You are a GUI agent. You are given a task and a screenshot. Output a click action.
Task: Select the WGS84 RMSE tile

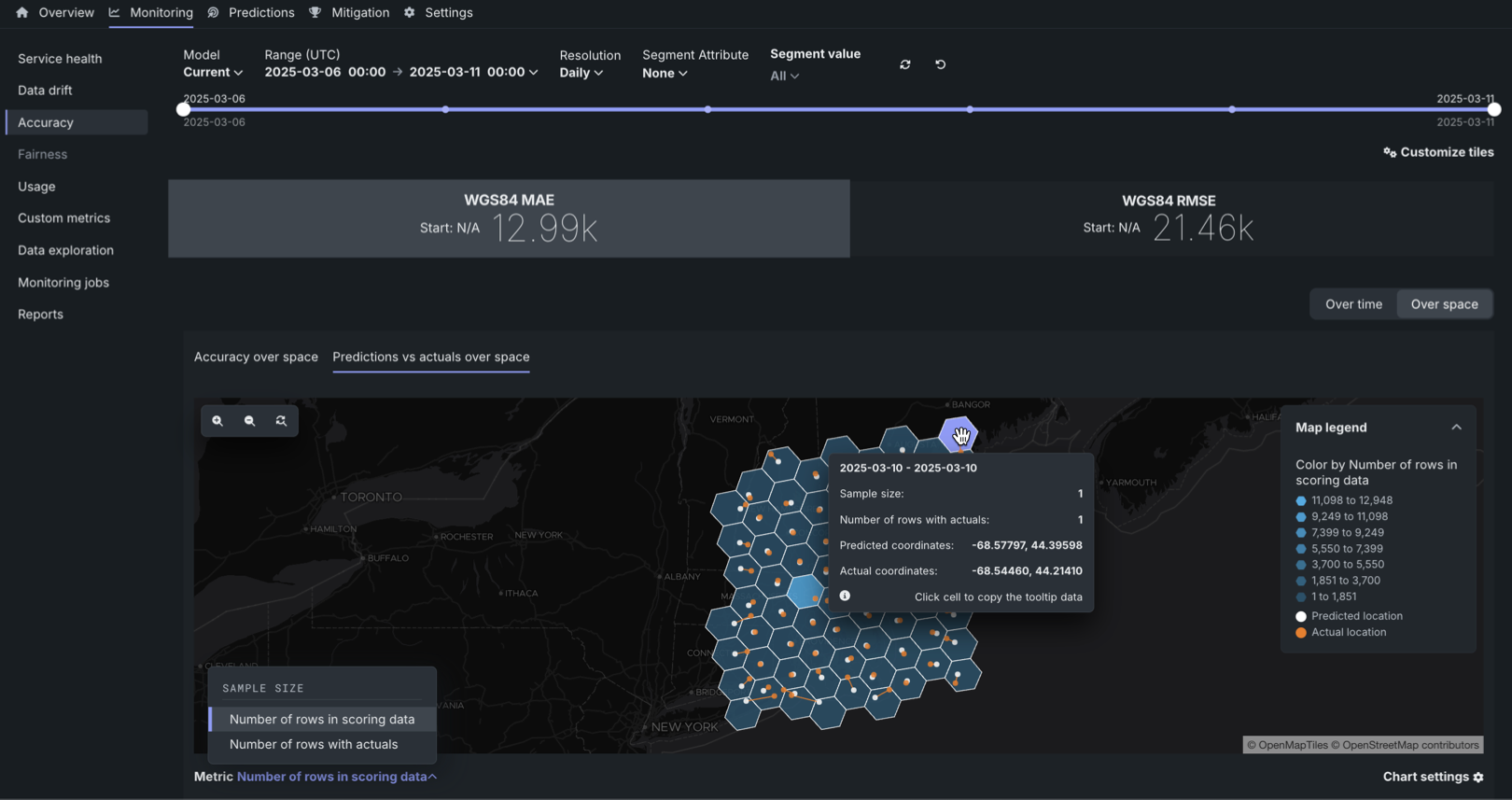(x=1169, y=218)
